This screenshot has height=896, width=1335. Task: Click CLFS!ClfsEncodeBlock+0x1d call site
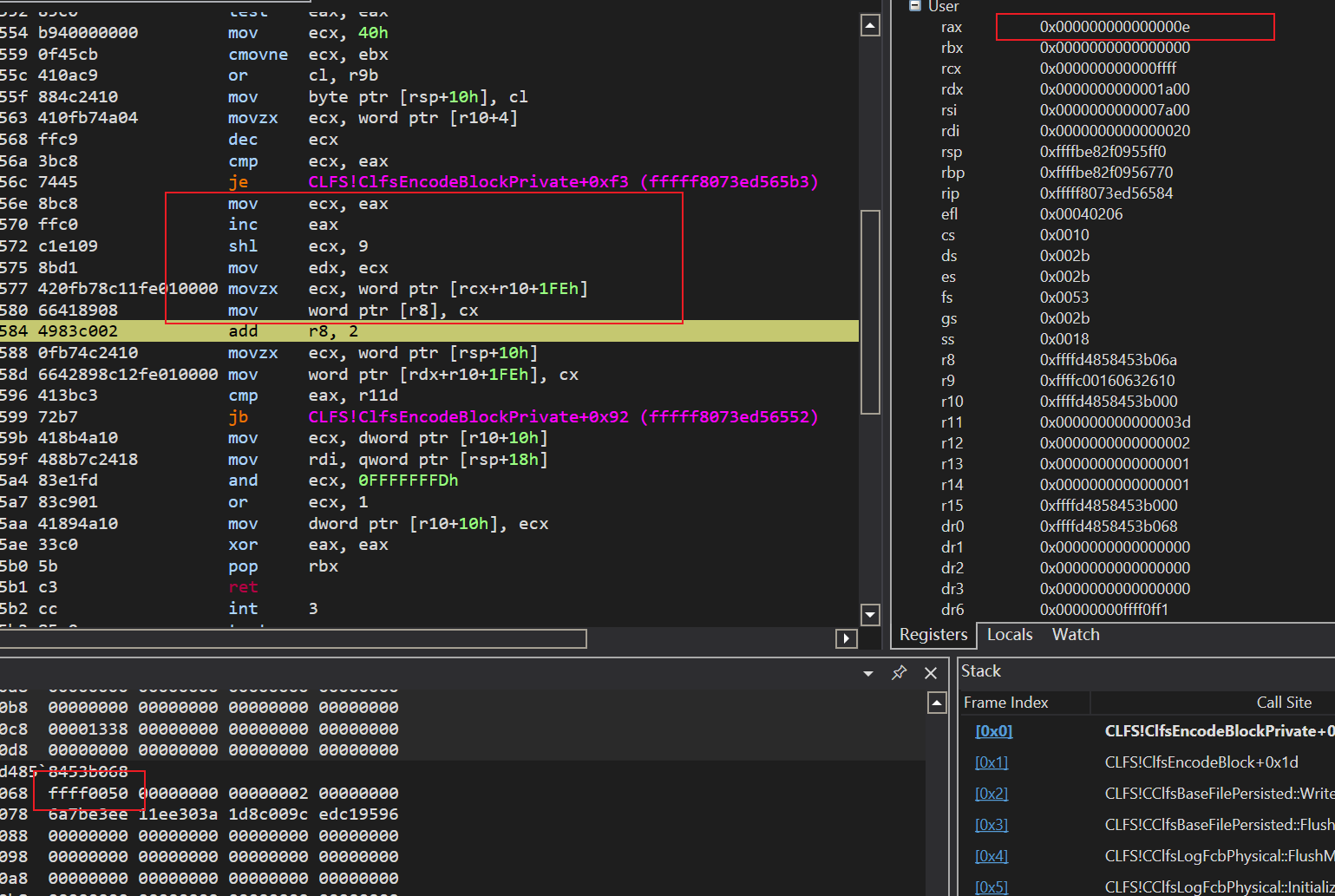point(1201,762)
